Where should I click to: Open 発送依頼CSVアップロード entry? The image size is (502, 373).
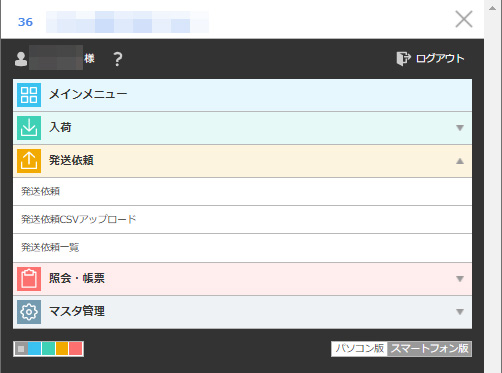242,220
